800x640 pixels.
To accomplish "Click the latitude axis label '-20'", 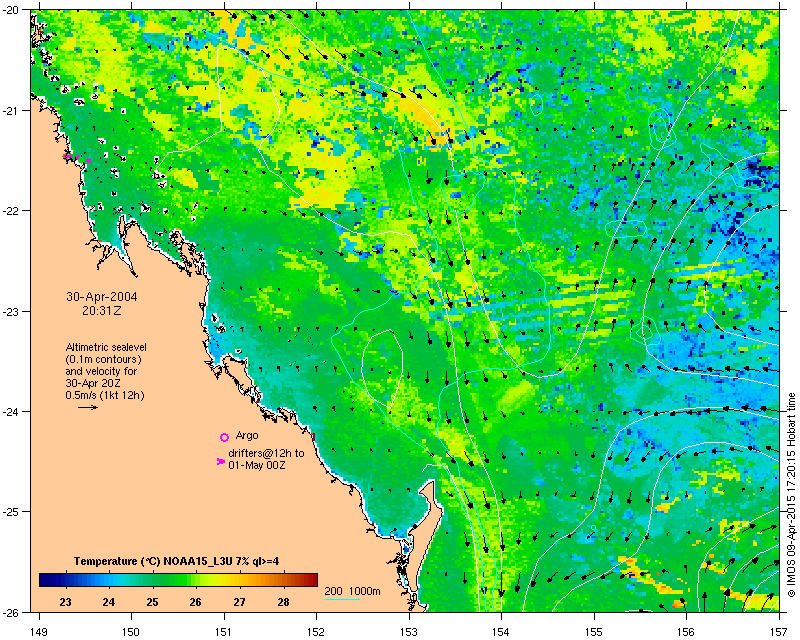I will tap(10, 10).
